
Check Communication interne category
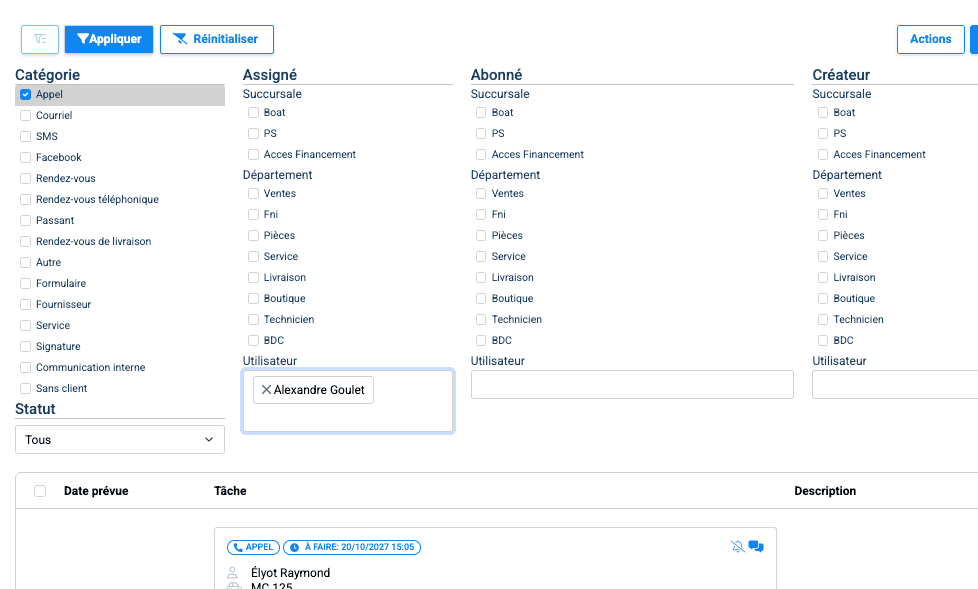26,368
